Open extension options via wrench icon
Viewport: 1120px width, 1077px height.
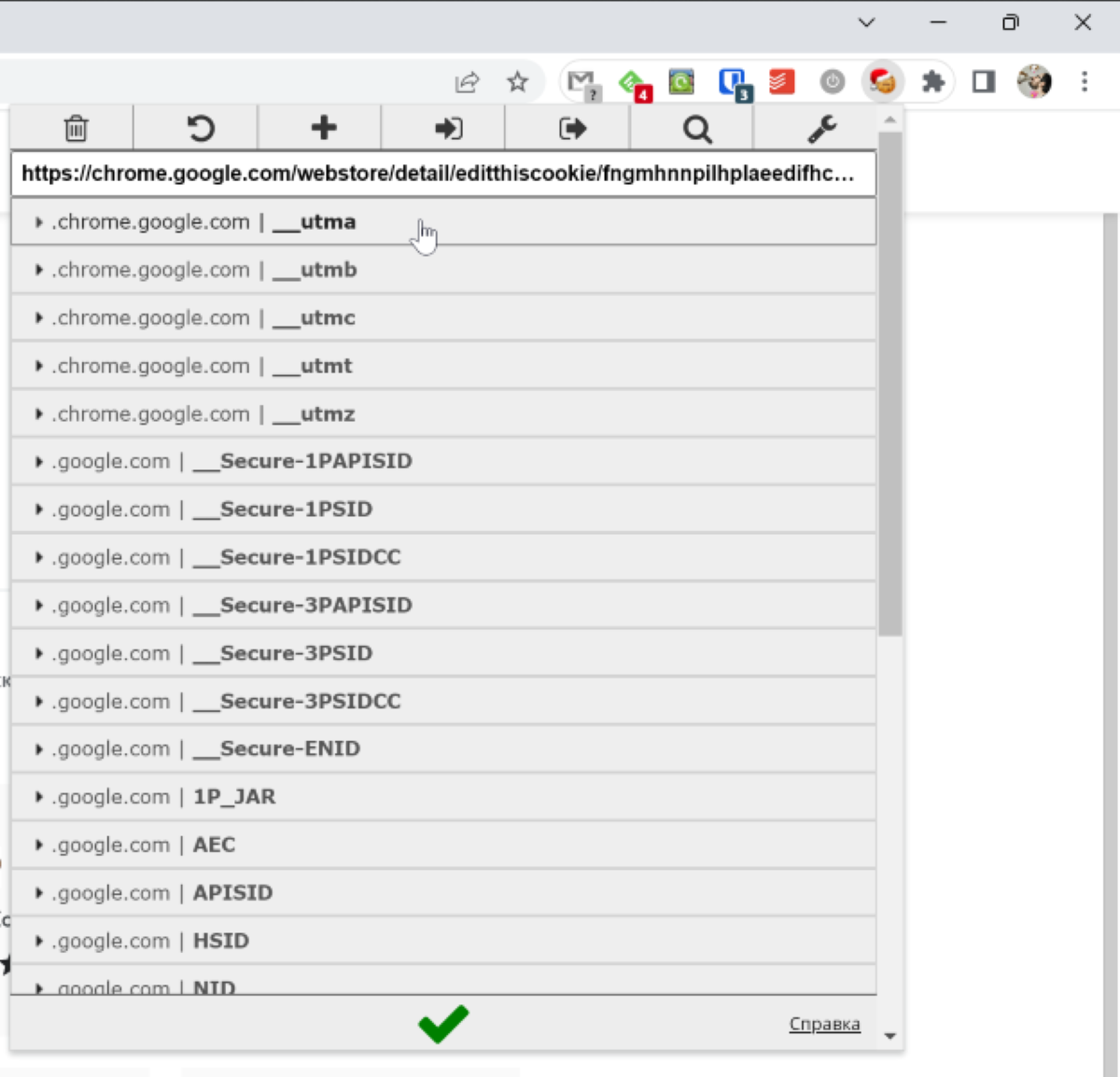821,128
